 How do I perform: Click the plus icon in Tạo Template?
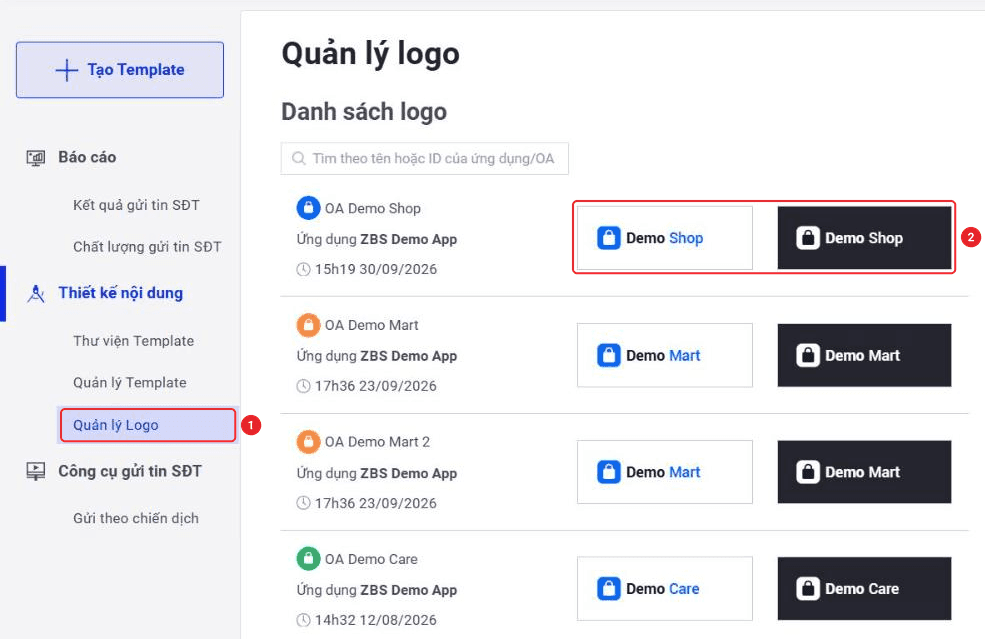point(67,70)
